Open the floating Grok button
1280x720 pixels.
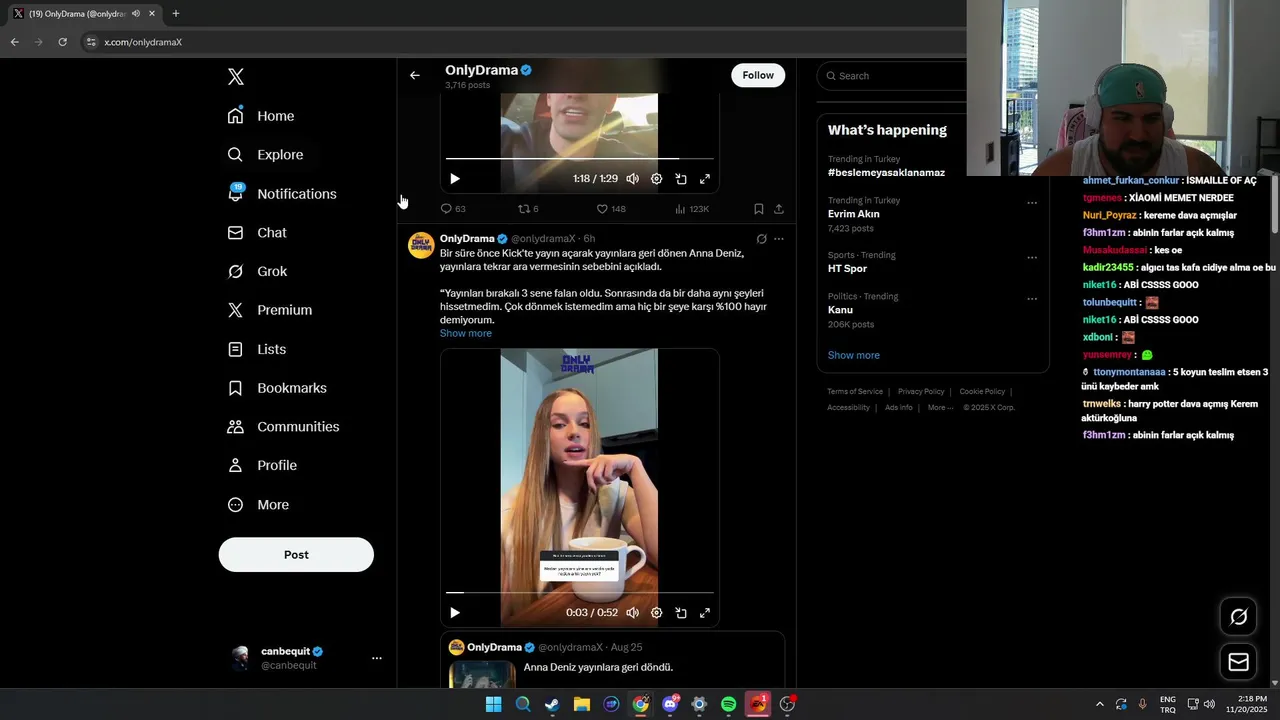tap(1238, 617)
